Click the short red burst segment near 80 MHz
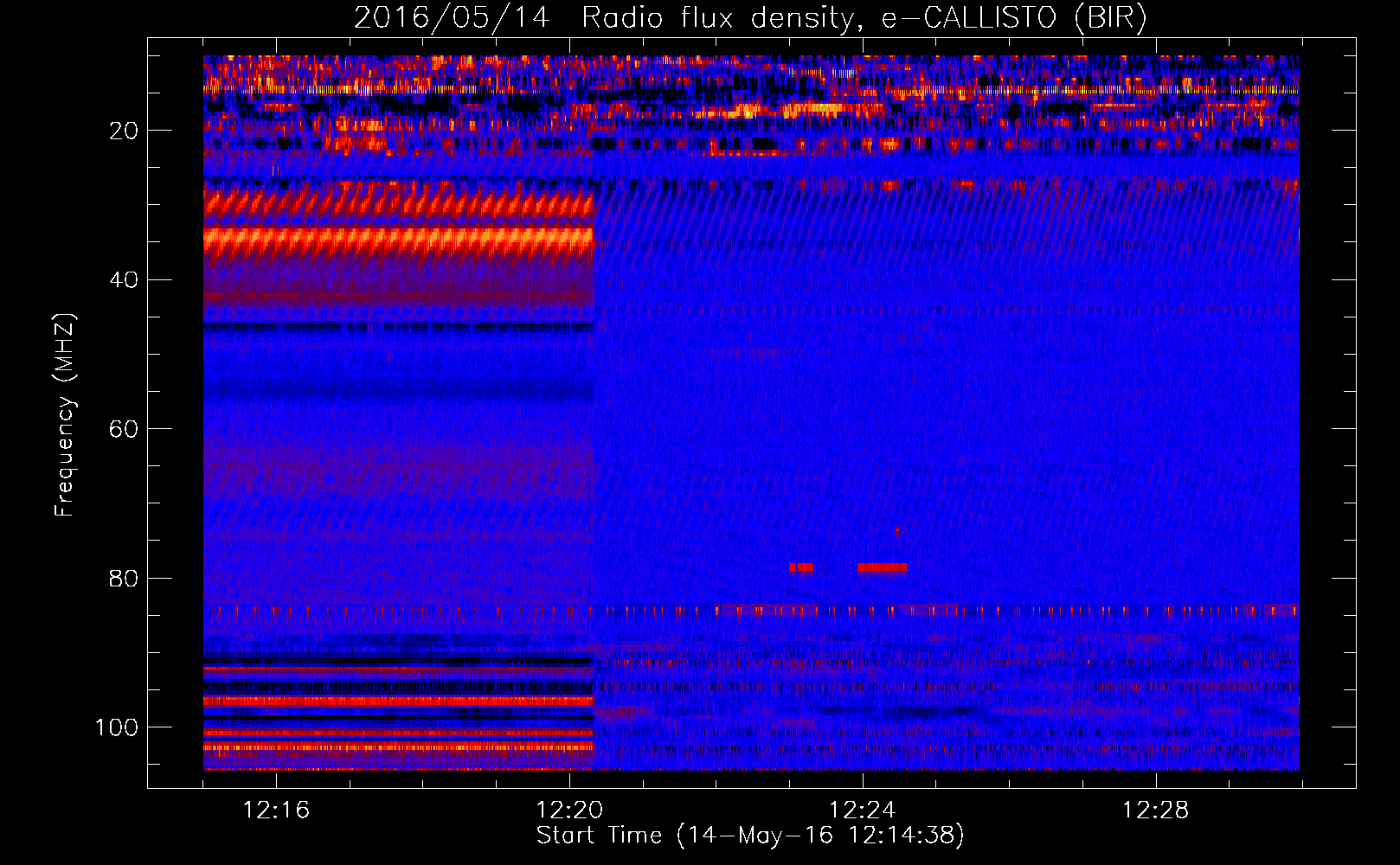The height and width of the screenshot is (865, 1400). click(801, 567)
